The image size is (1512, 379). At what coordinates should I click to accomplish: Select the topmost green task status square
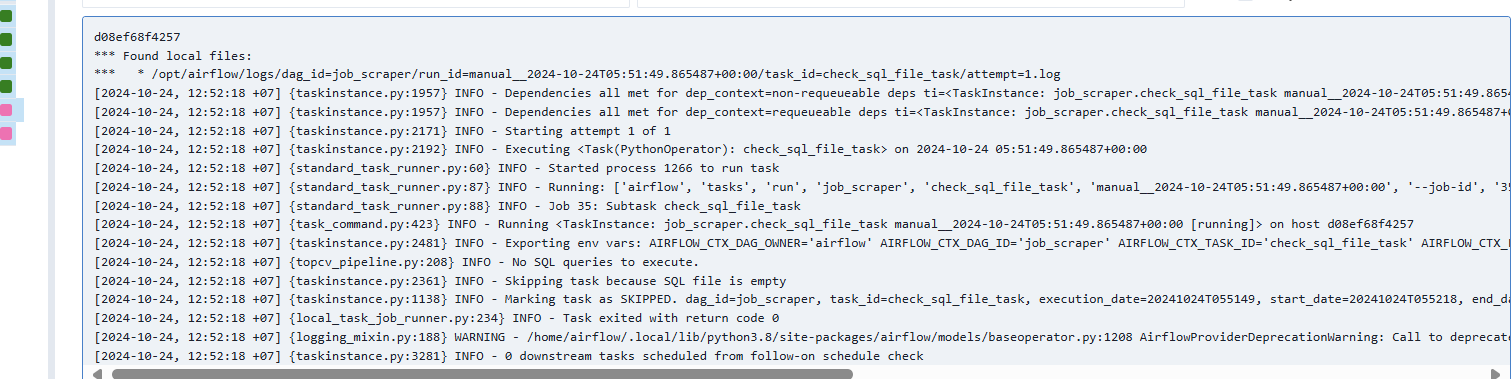click(x=5, y=16)
